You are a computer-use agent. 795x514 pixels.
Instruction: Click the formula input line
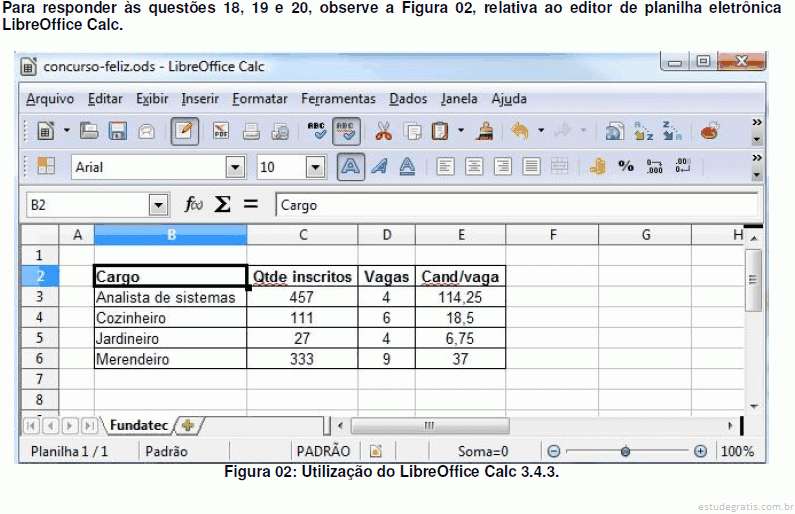pos(516,205)
